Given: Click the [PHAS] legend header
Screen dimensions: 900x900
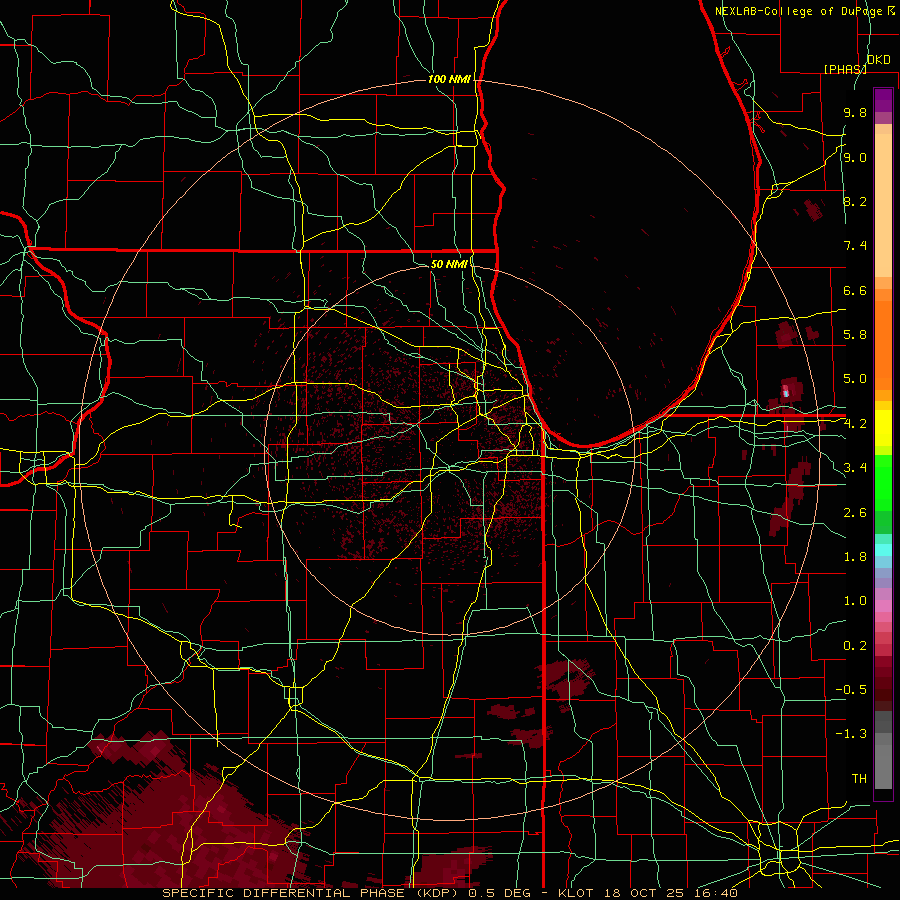Looking at the screenshot, I should (x=845, y=69).
